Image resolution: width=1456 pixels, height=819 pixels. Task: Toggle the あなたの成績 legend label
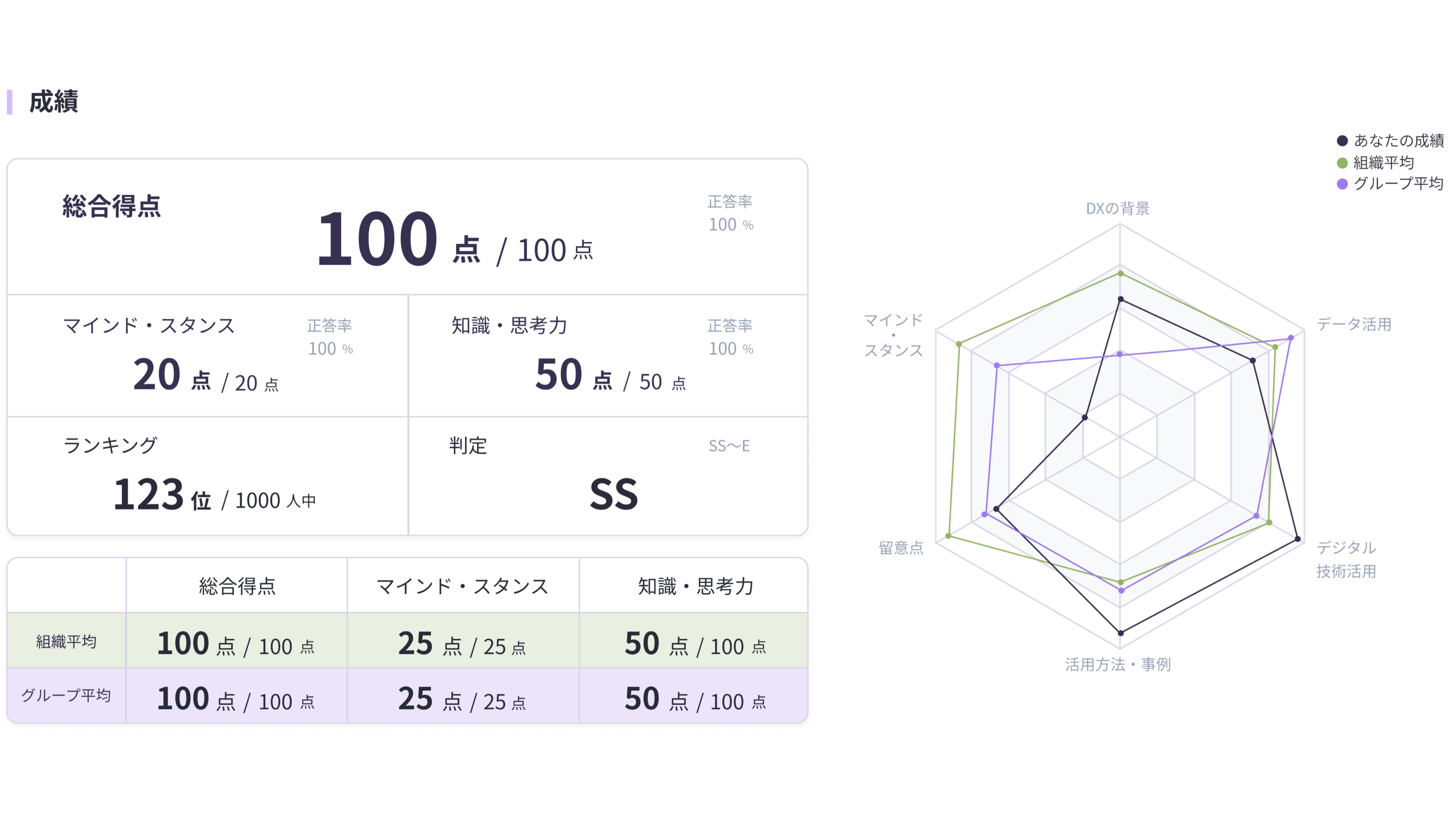pos(1399,141)
